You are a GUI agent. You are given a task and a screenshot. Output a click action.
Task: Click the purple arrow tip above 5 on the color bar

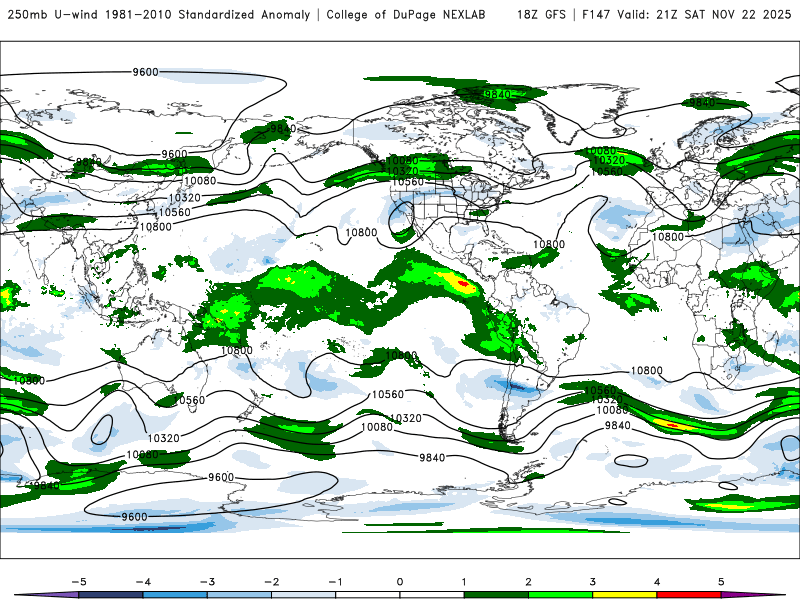tap(753, 595)
